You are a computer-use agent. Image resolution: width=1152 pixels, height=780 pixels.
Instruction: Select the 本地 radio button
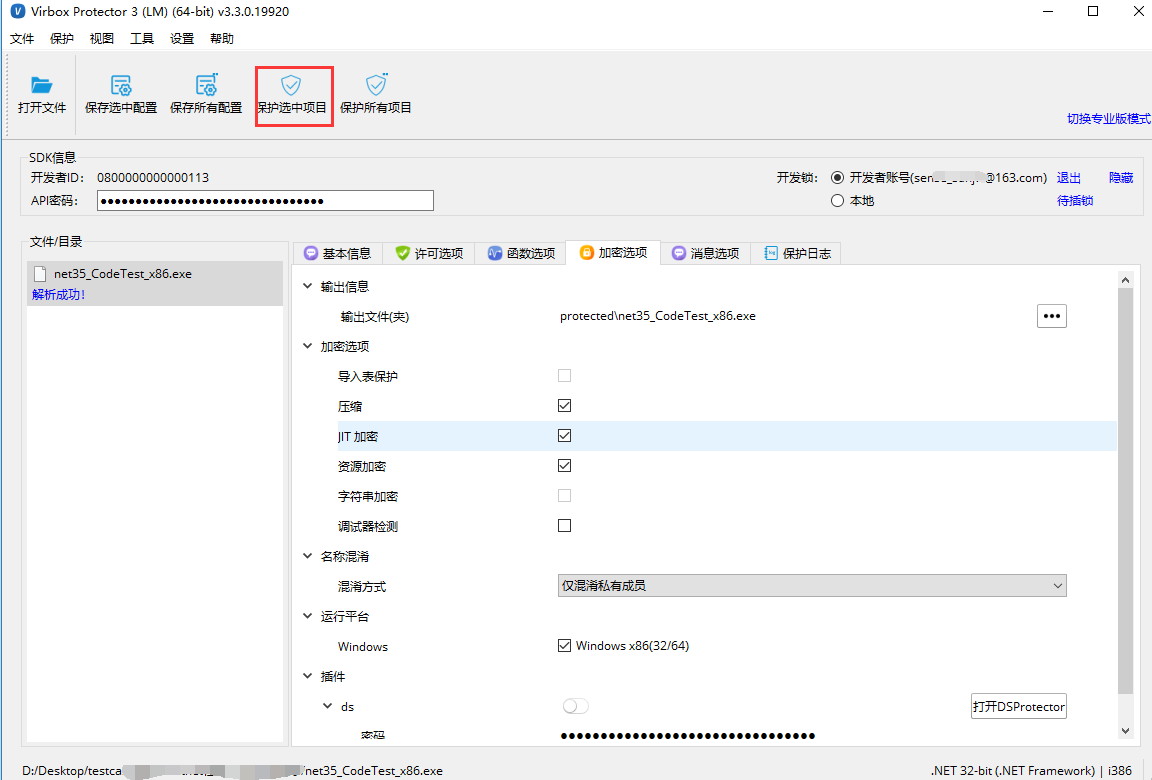(837, 201)
